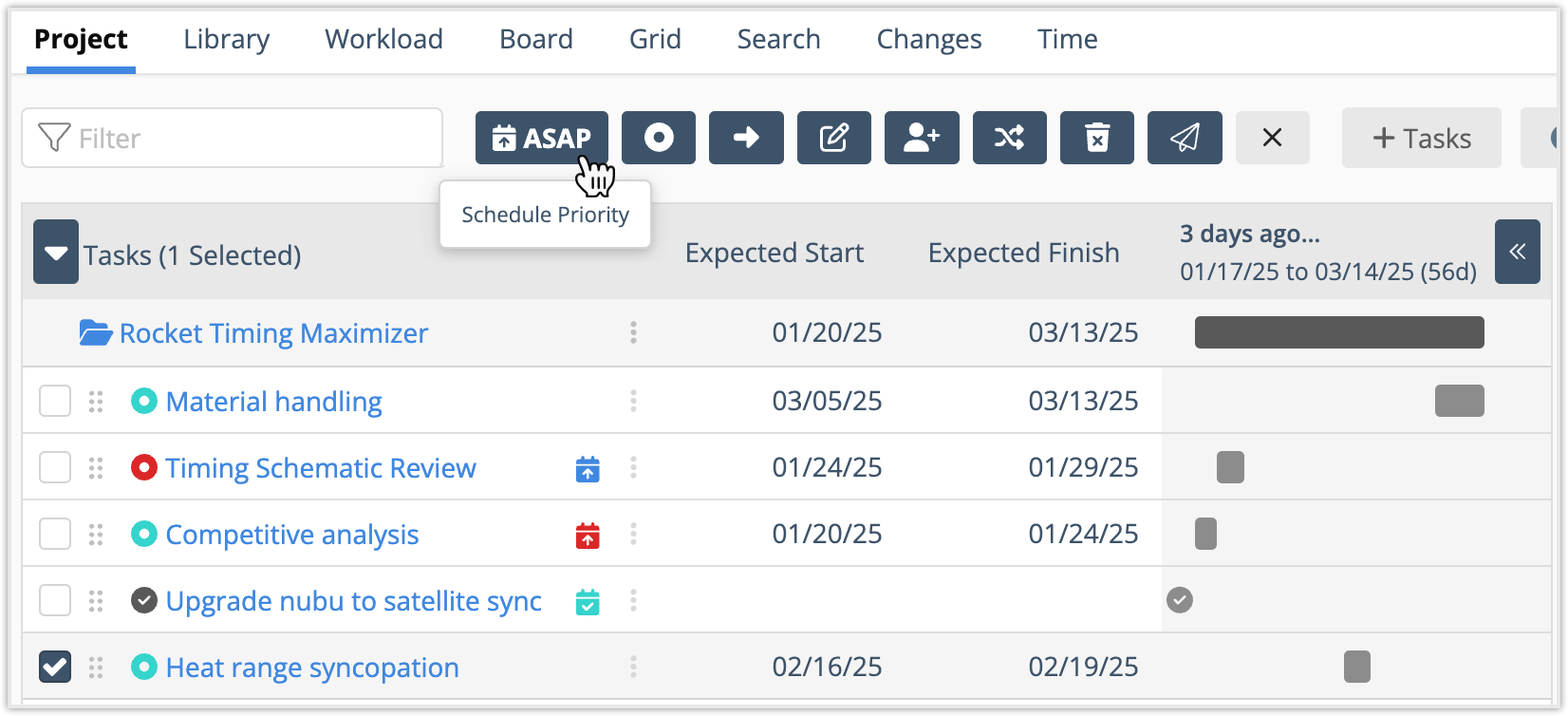The width and height of the screenshot is (1568, 716).
Task: Open options menu for Rocket Timing Maximizer
Action: (x=633, y=333)
